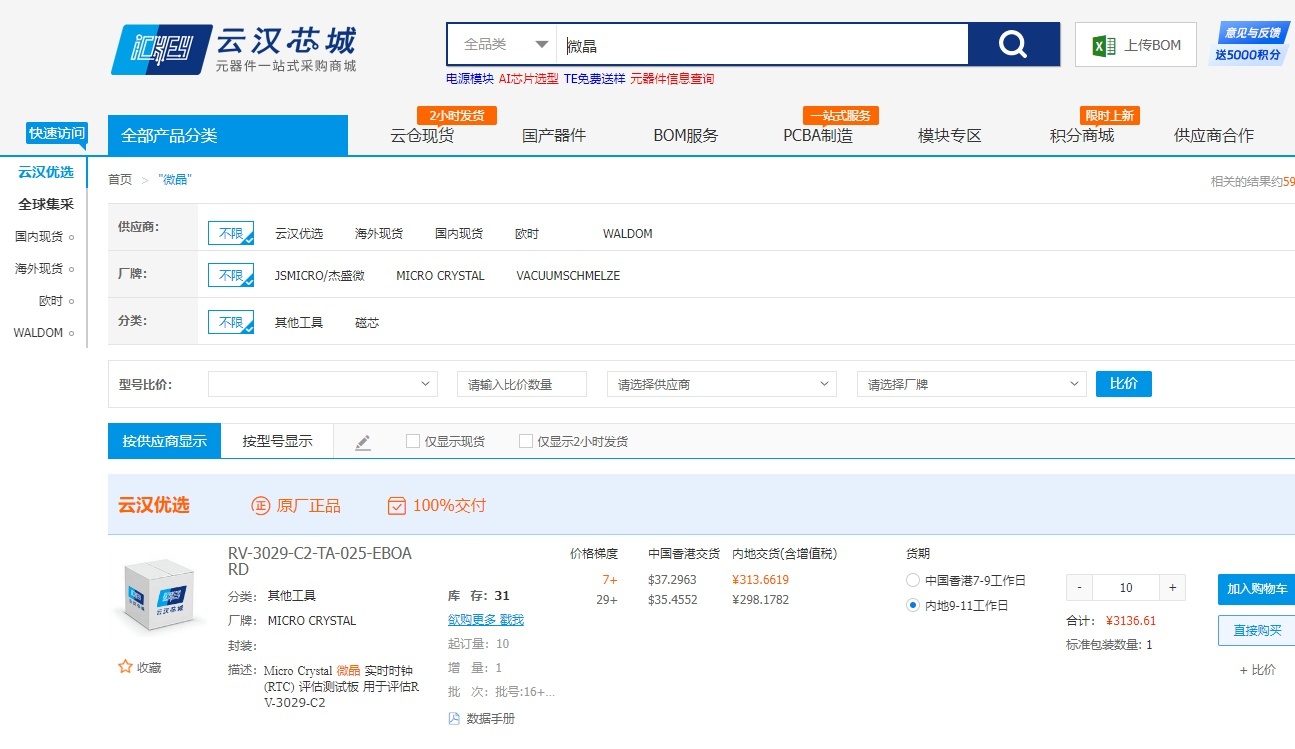This screenshot has height=749, width=1295.
Task: Click the minus quantity button
Action: point(1079,587)
